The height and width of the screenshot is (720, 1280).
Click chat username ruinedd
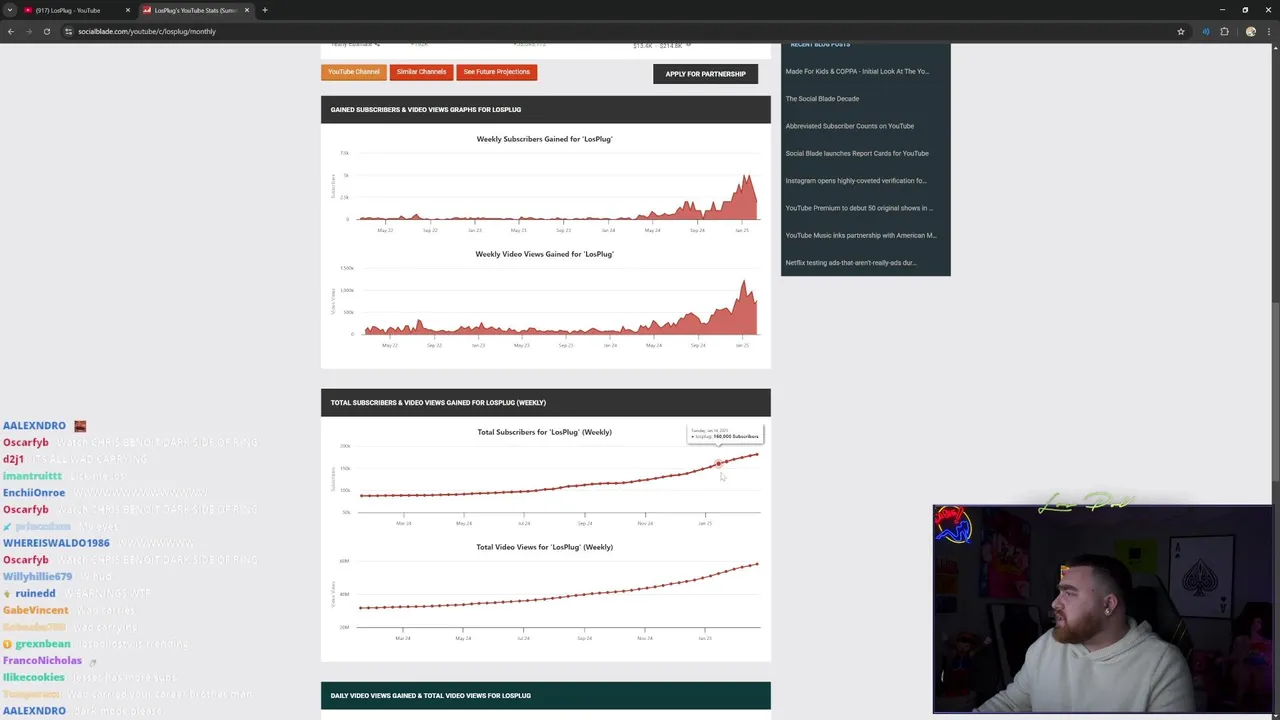(x=35, y=593)
